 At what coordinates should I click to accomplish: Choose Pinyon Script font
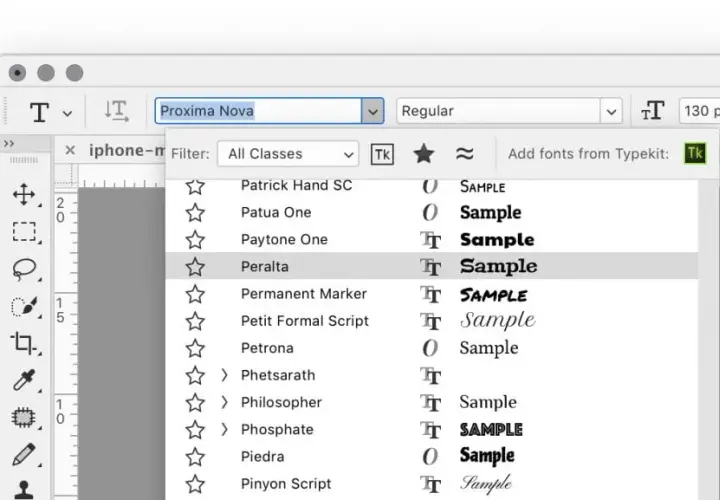tap(286, 483)
